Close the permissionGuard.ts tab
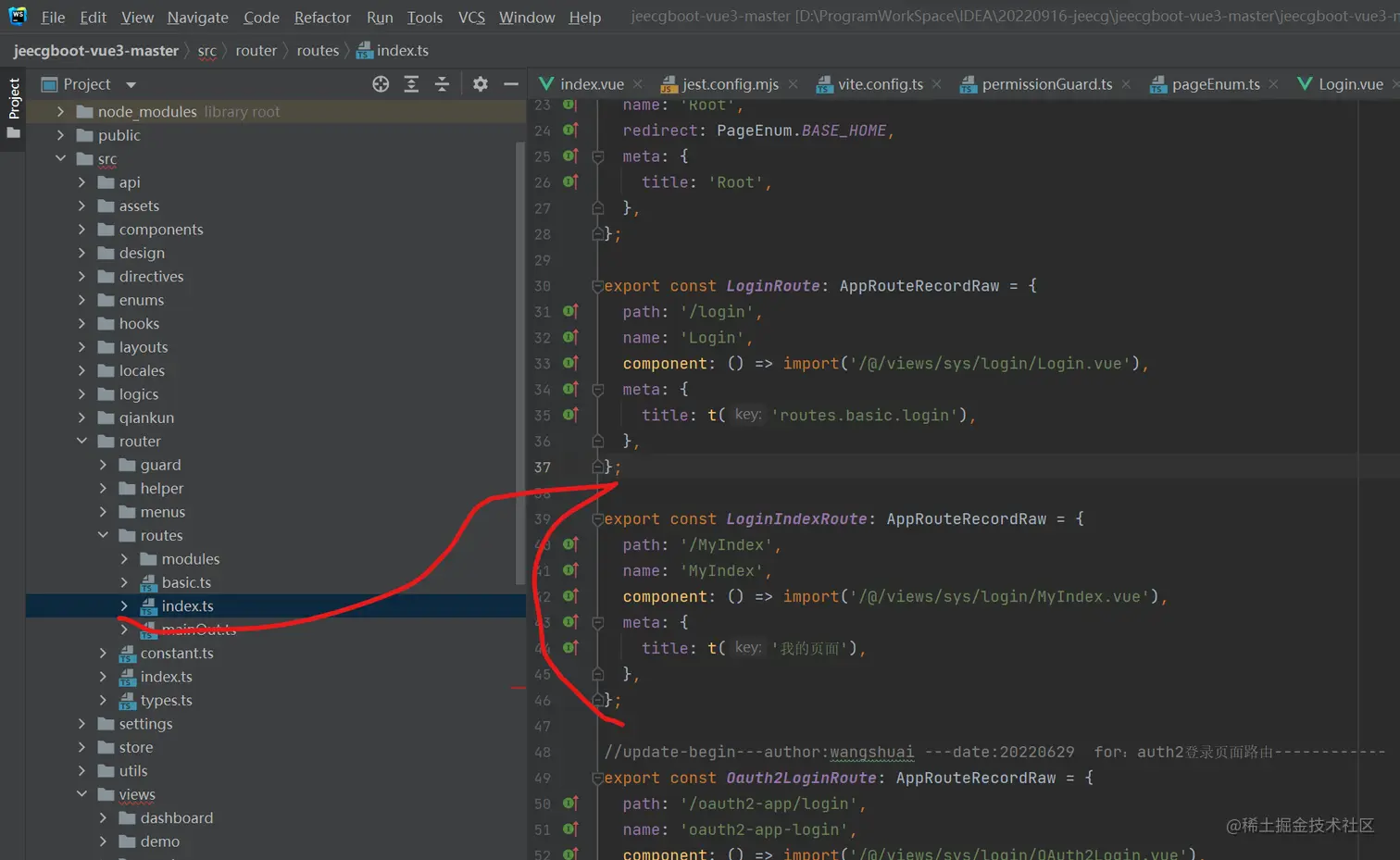 click(1126, 84)
